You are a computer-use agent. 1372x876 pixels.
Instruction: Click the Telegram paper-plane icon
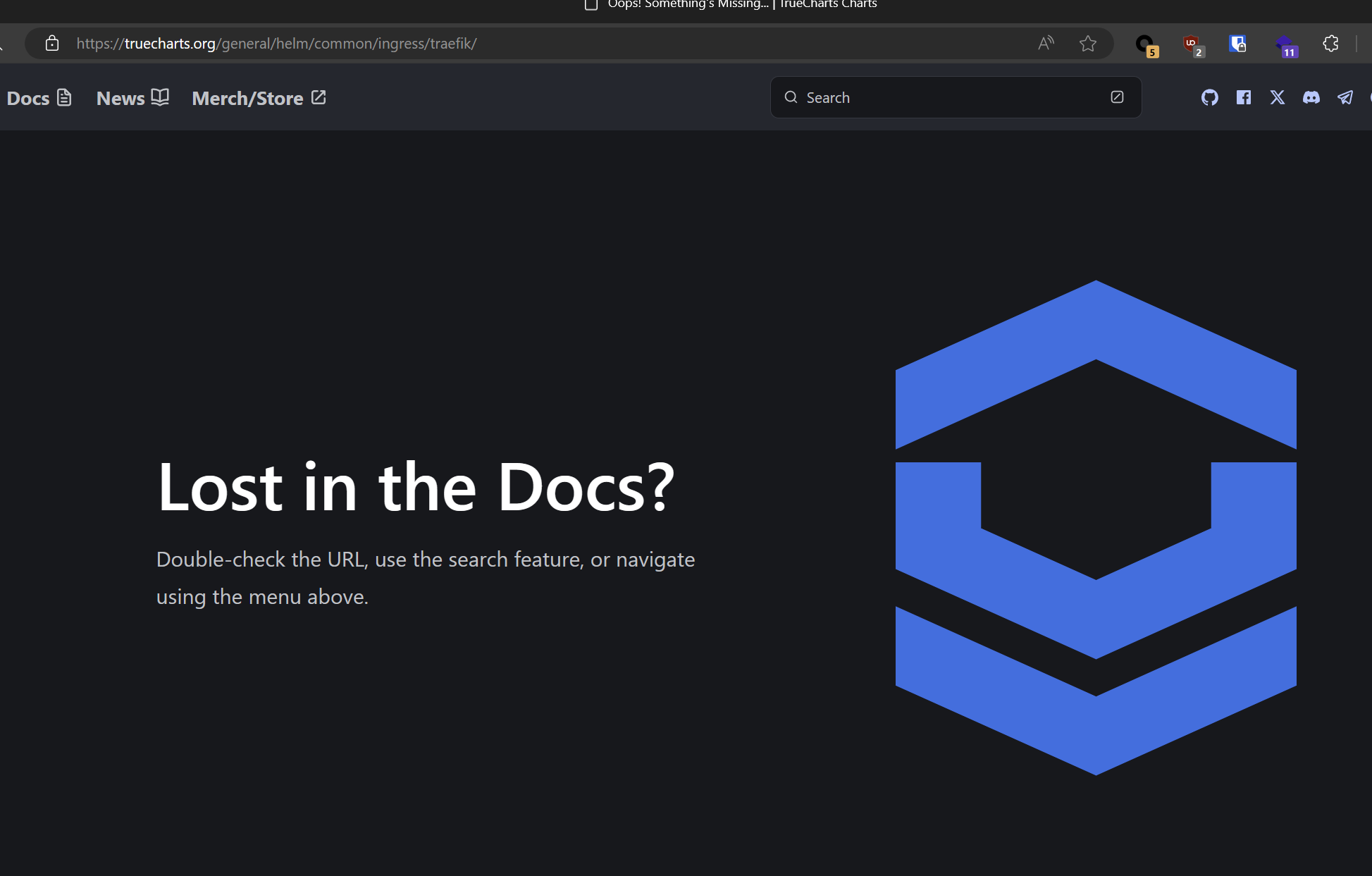pyautogui.click(x=1345, y=97)
